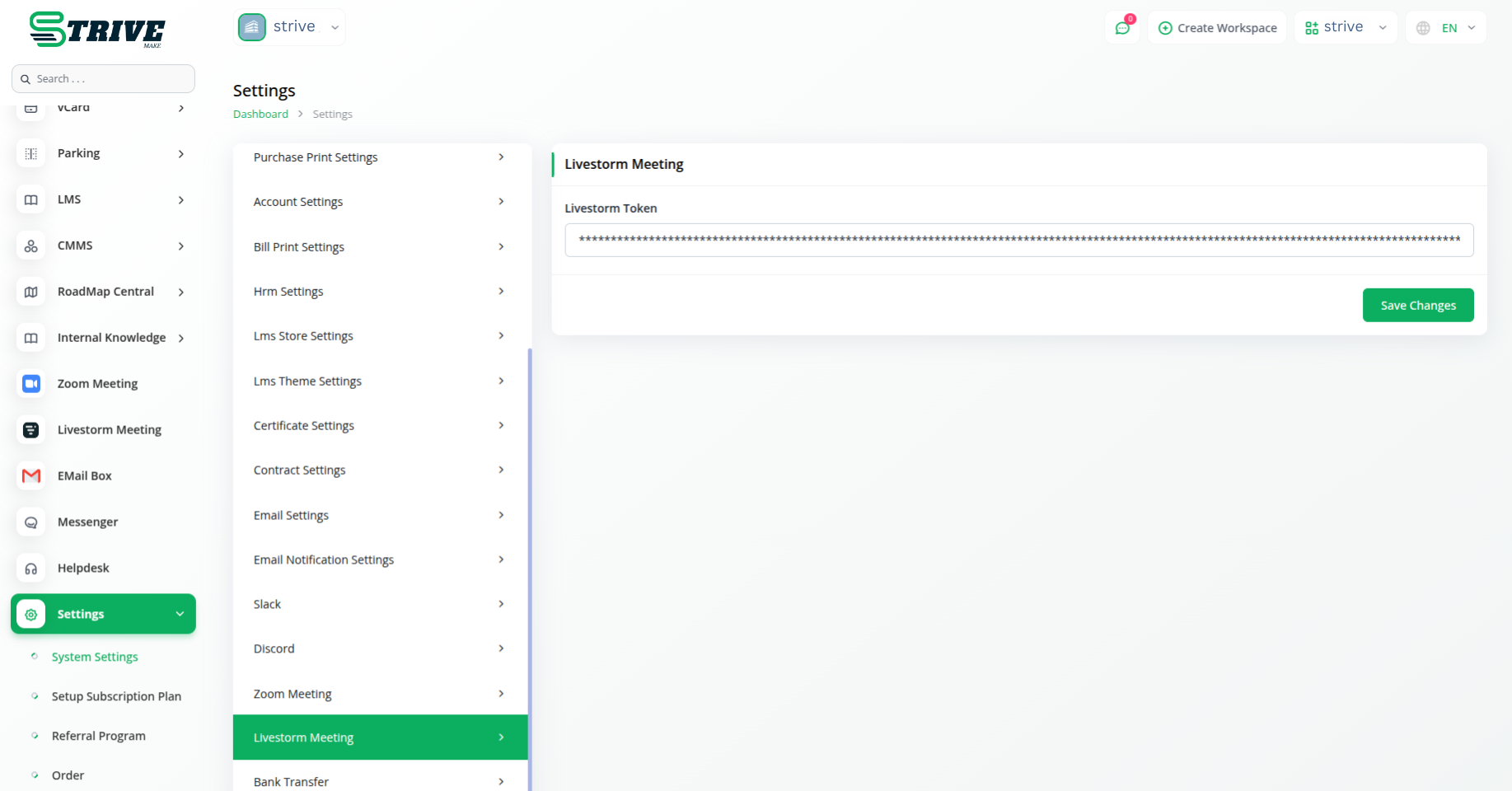Collapse the Settings sidebar menu
Screen dimensions: 1512x791
[x=180, y=614]
